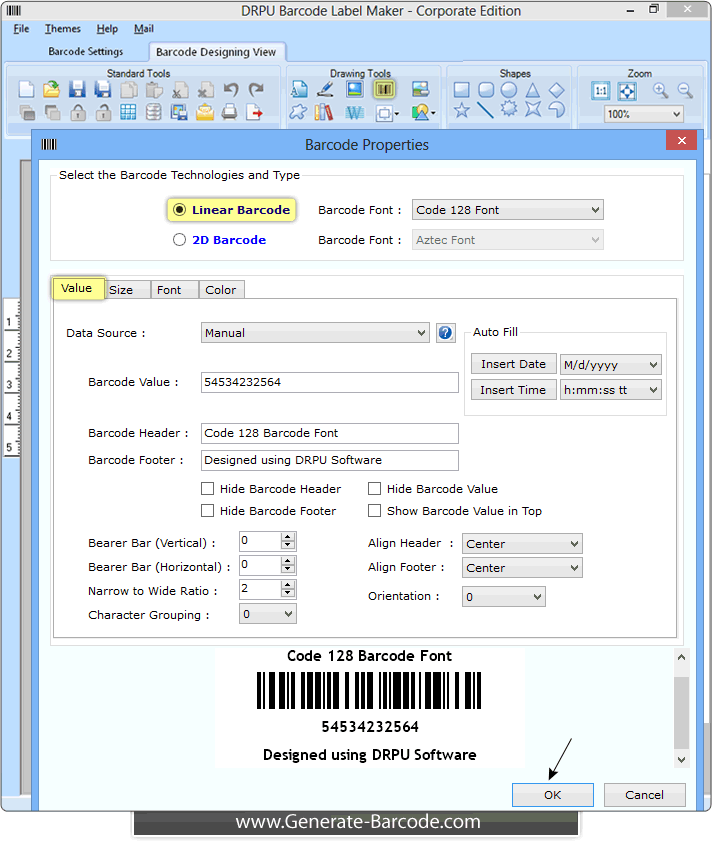
Task: Click the Barcode Footer text field
Action: pos(329,460)
